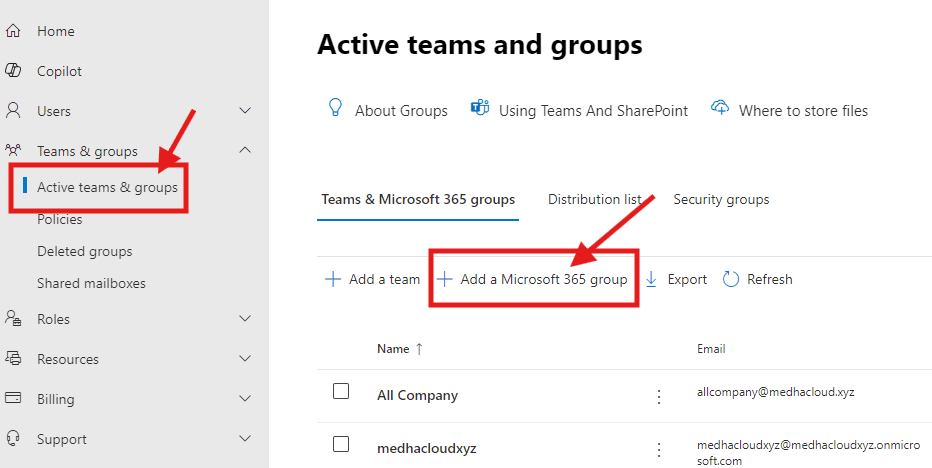Open Copilot via its sidebar icon
Screen dimensions: 932x468
pyautogui.click(x=13, y=71)
